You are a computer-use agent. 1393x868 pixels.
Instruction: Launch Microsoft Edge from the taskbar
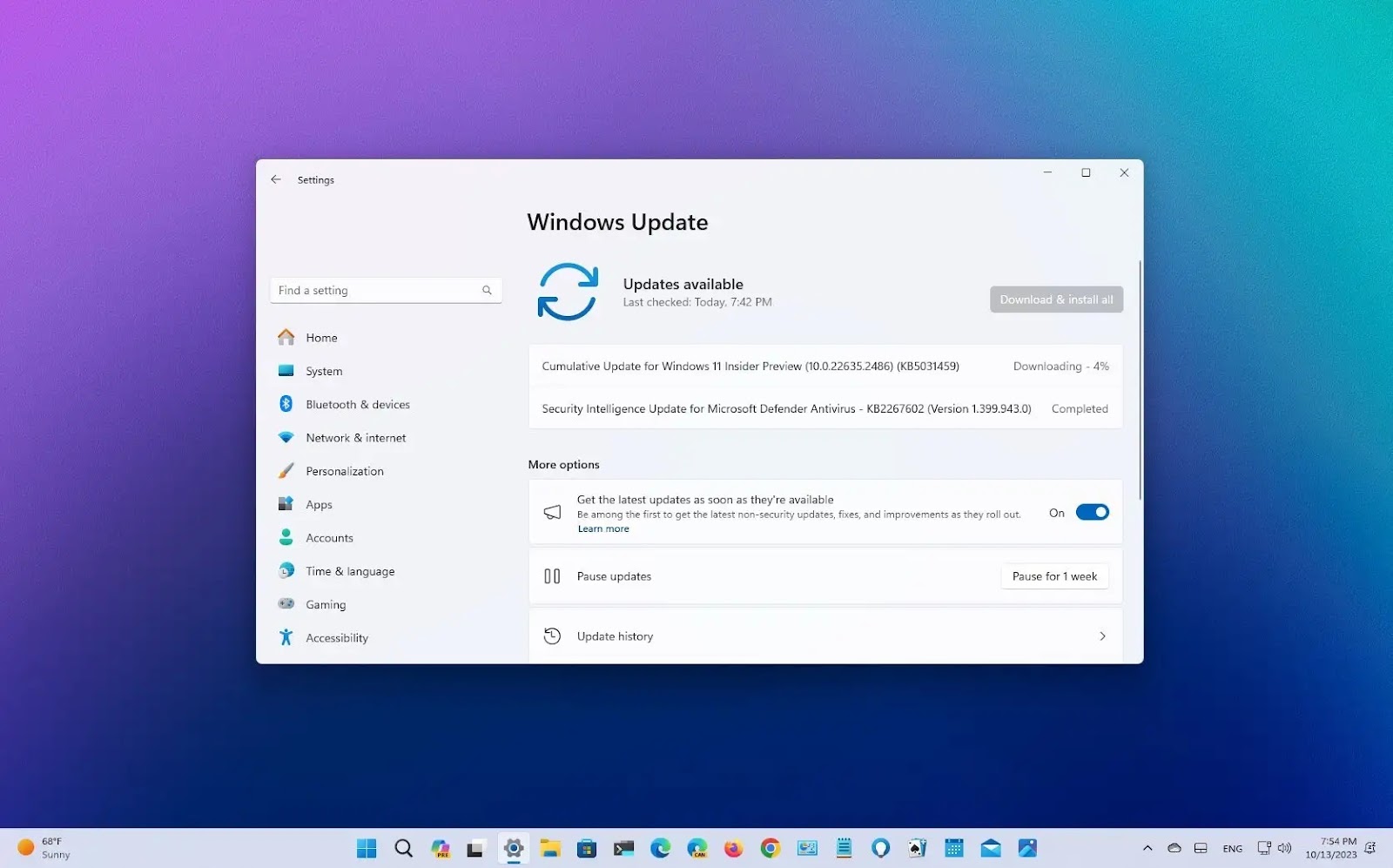[x=660, y=848]
